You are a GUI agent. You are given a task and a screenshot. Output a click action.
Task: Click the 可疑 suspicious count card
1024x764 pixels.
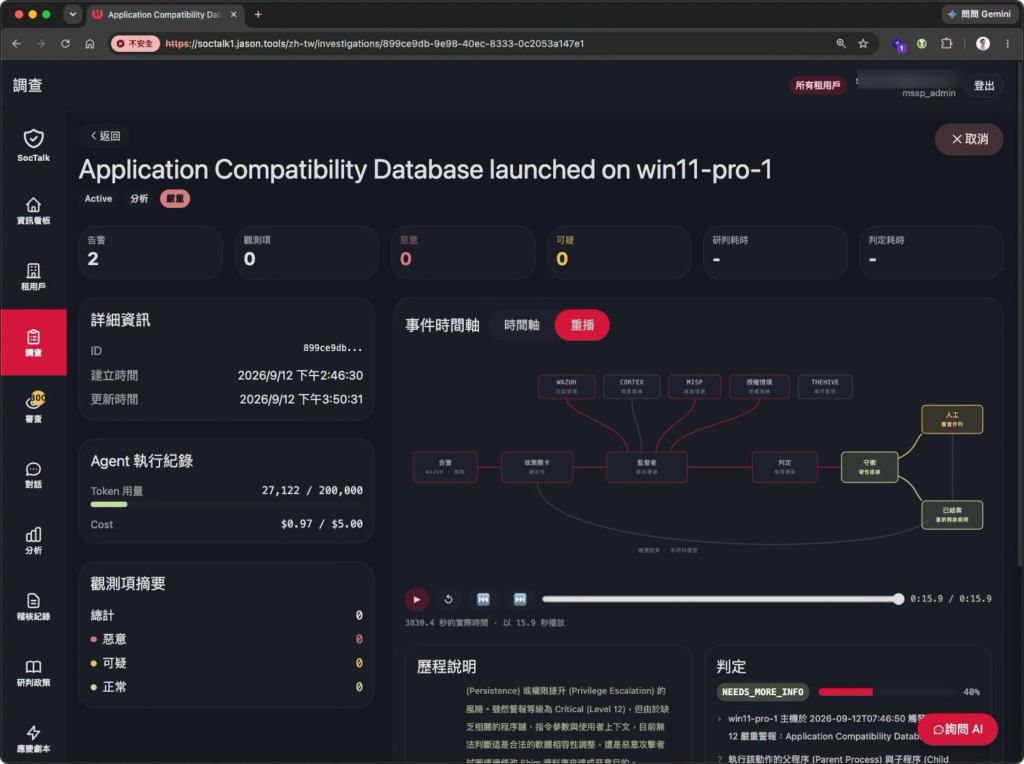point(618,252)
